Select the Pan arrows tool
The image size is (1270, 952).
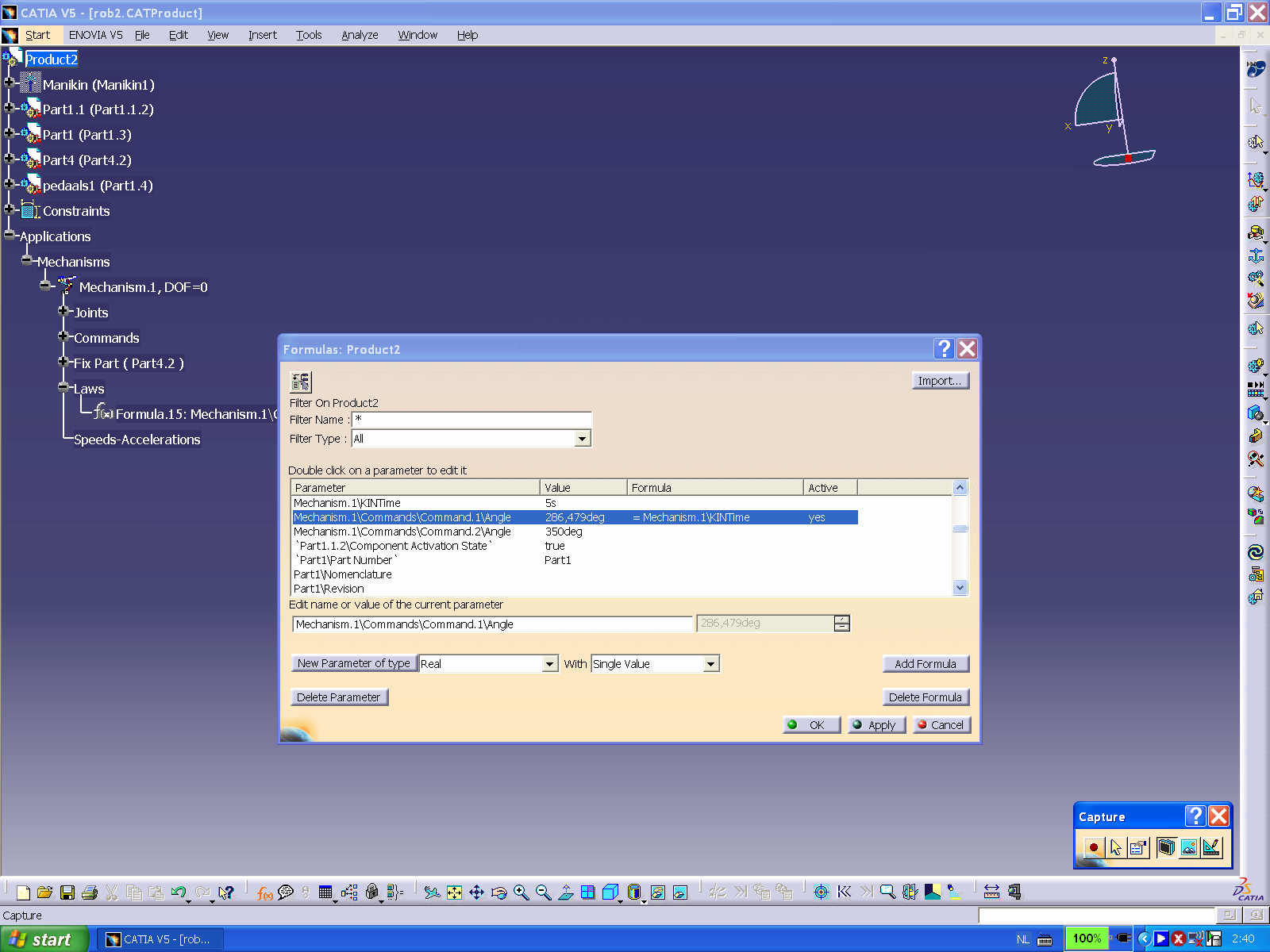coord(476,892)
